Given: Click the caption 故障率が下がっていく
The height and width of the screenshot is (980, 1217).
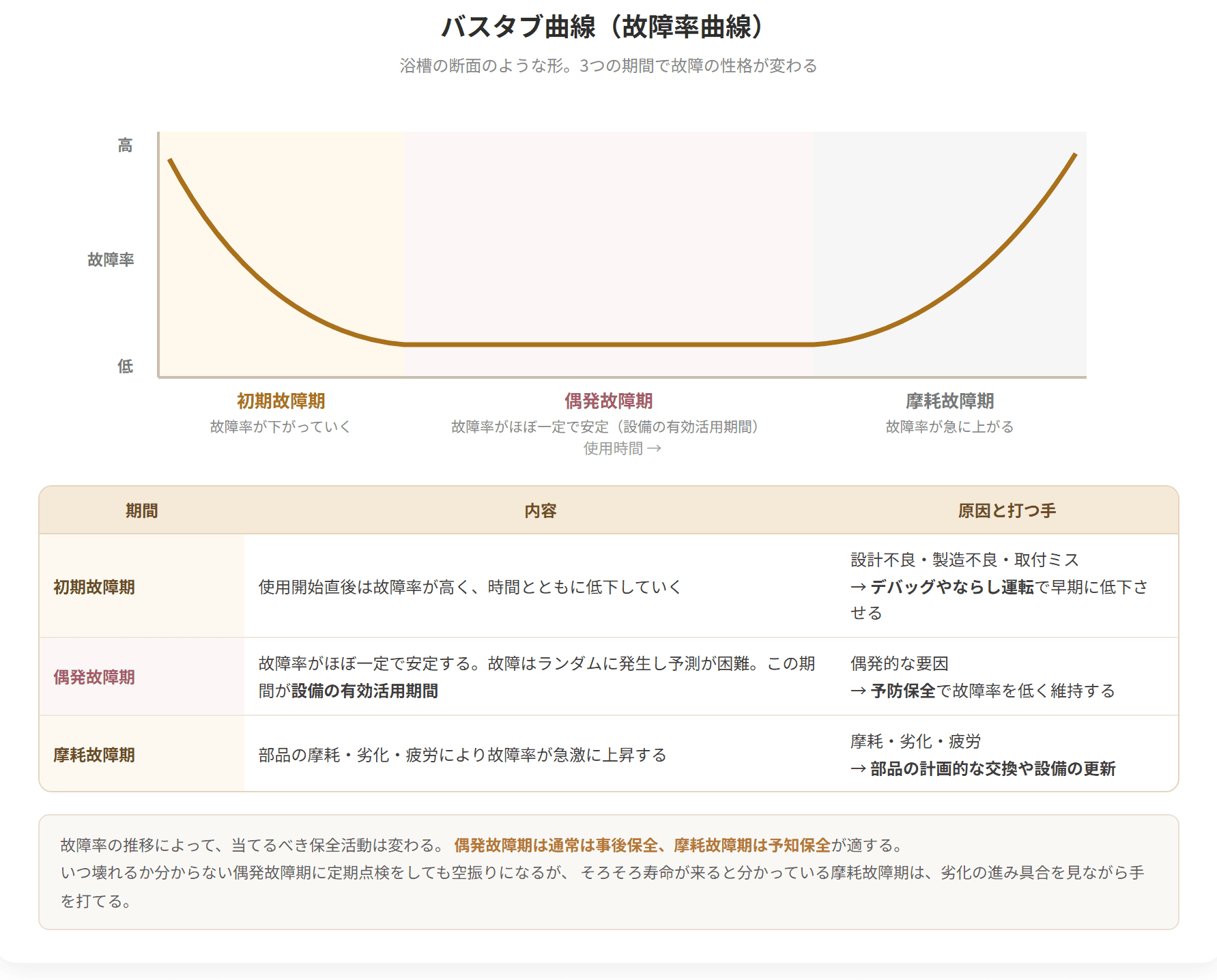Looking at the screenshot, I should (281, 427).
